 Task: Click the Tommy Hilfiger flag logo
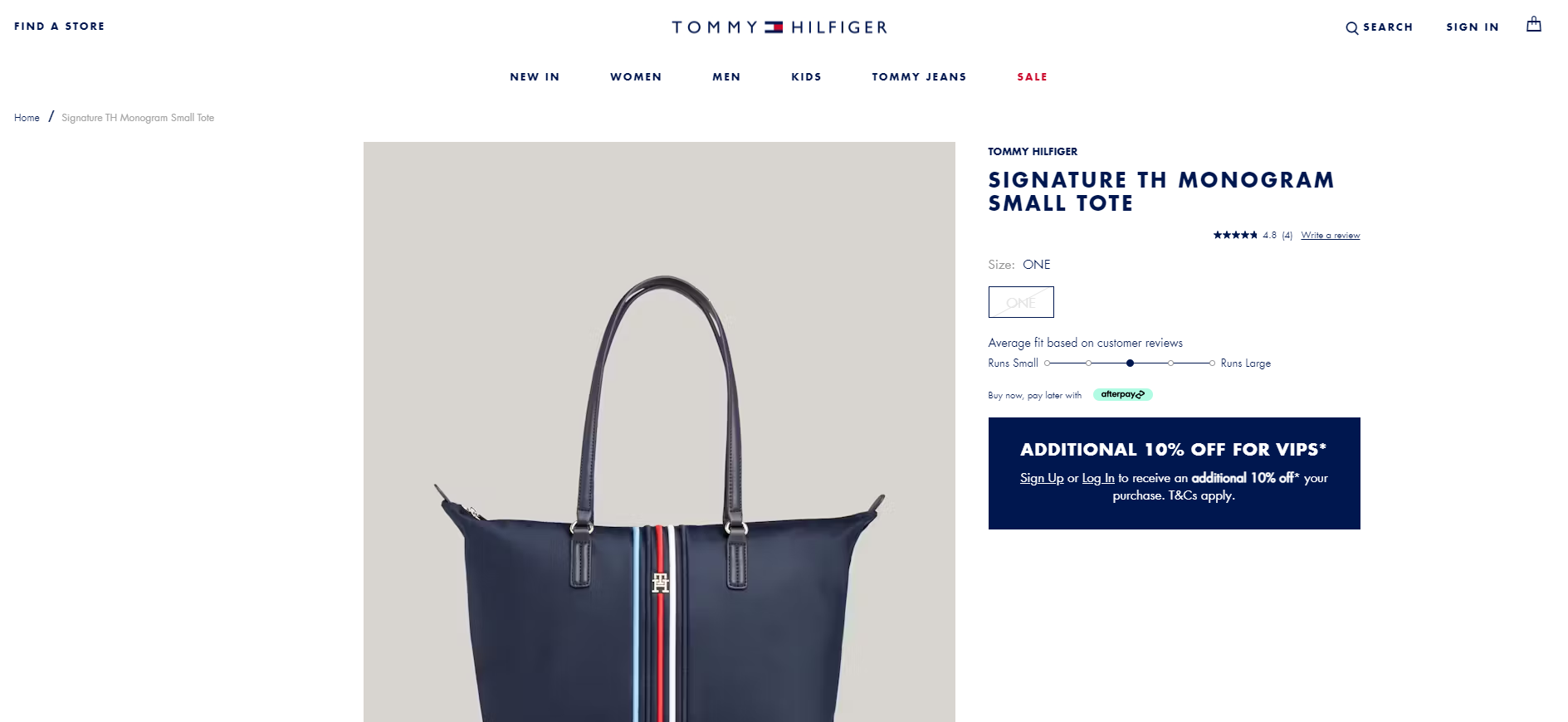(774, 27)
